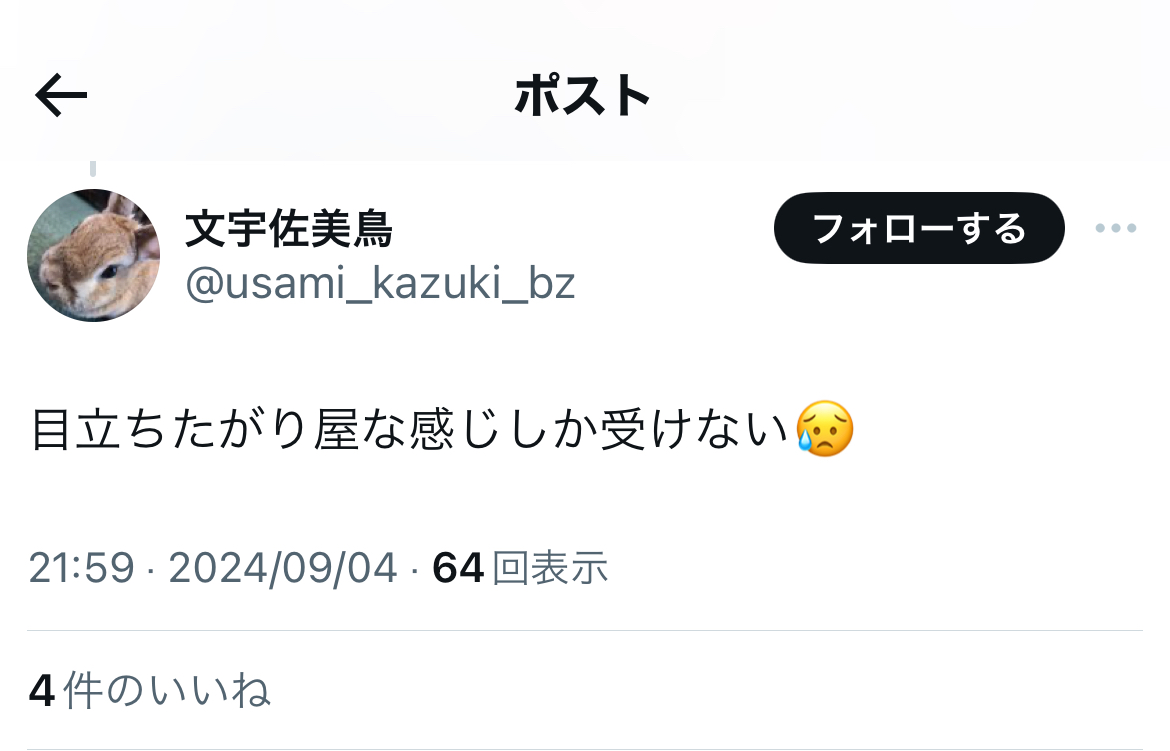Tap the ポスト header title
The image size is (1170, 751).
tap(582, 96)
